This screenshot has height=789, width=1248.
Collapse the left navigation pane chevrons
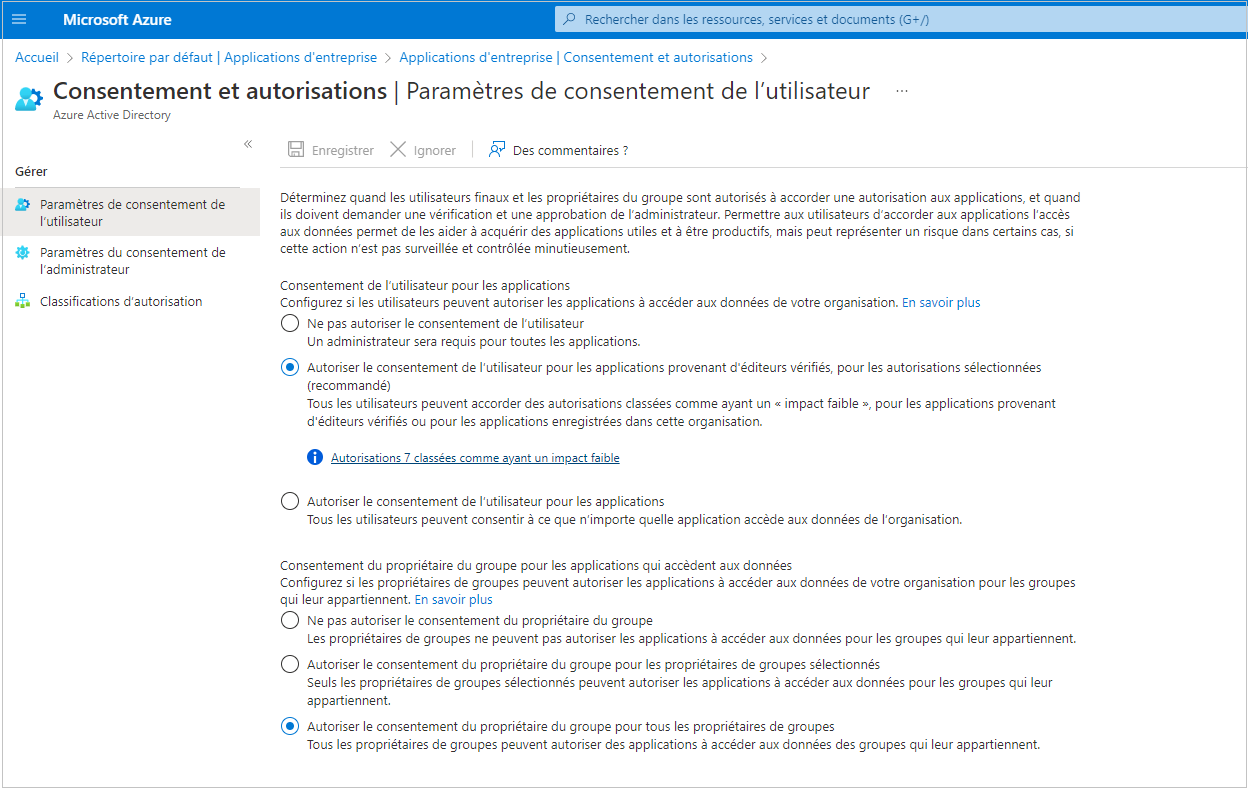pos(248,144)
